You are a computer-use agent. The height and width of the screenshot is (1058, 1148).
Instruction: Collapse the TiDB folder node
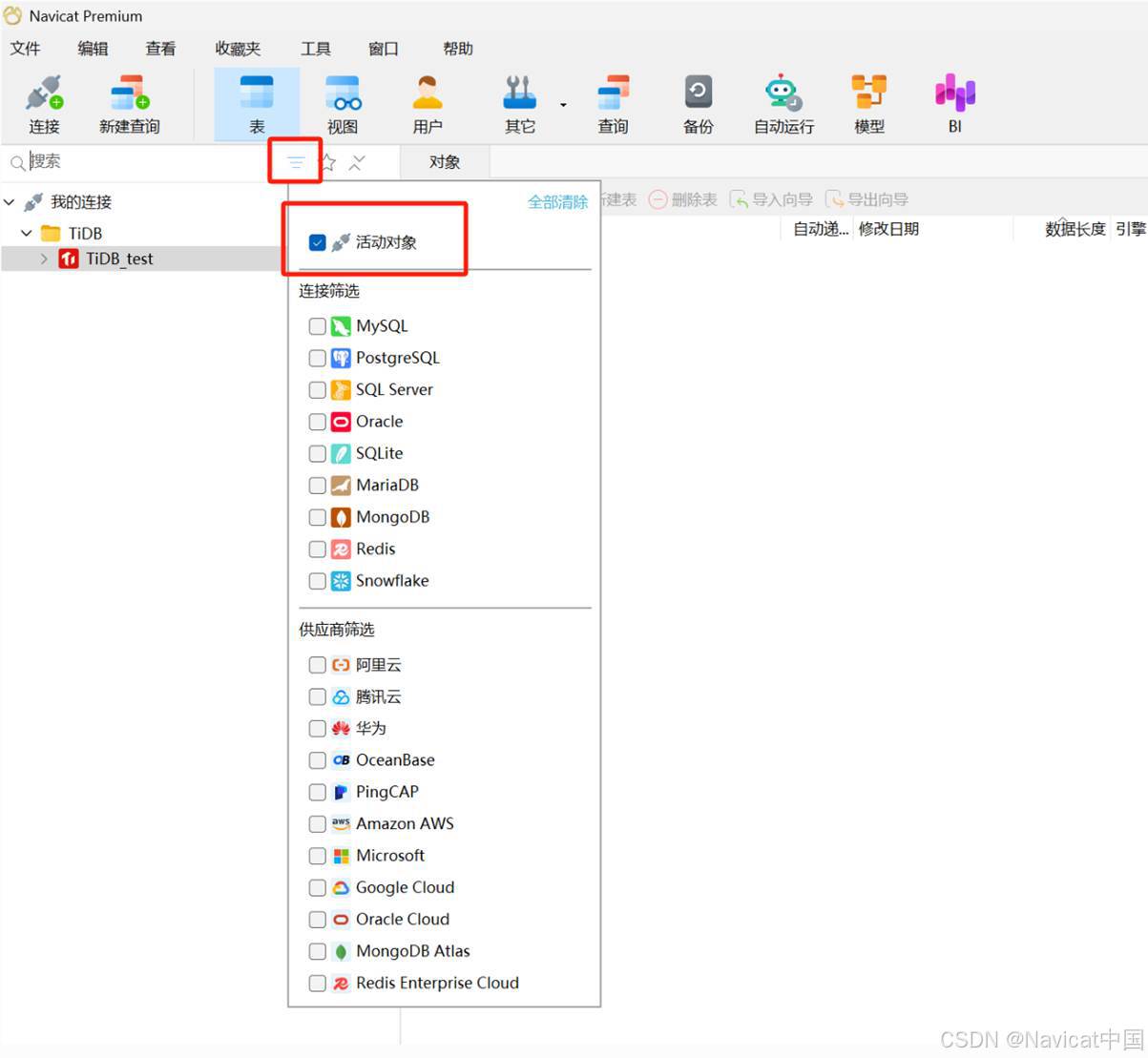27,233
